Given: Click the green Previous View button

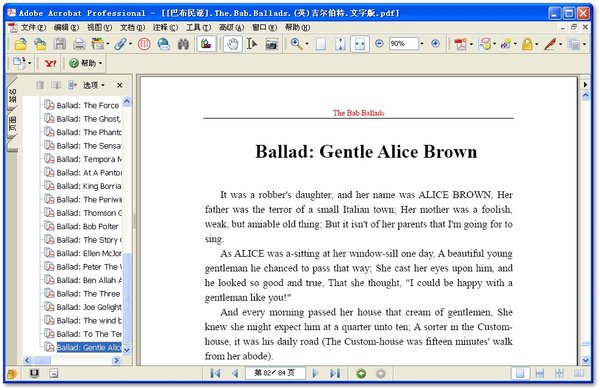Looking at the screenshot, I should [361, 374].
